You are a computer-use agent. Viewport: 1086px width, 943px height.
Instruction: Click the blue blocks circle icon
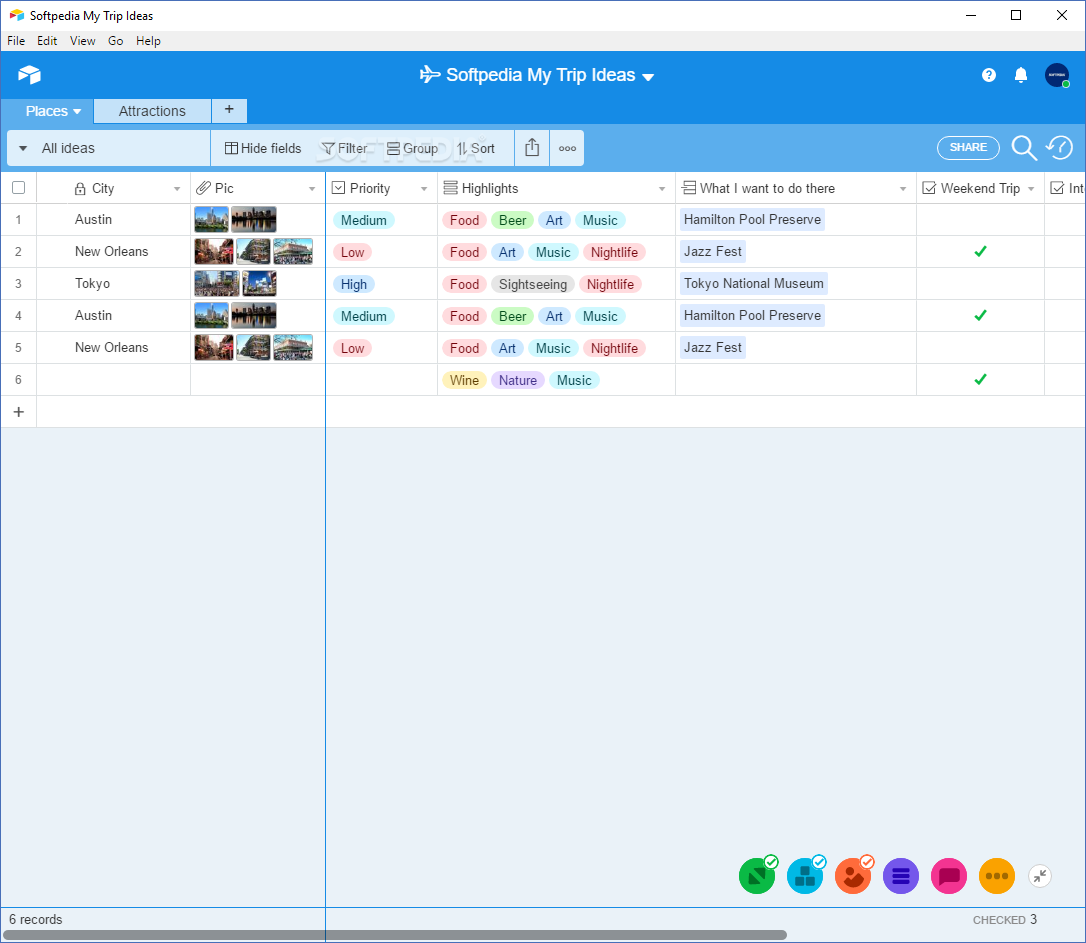(805, 876)
